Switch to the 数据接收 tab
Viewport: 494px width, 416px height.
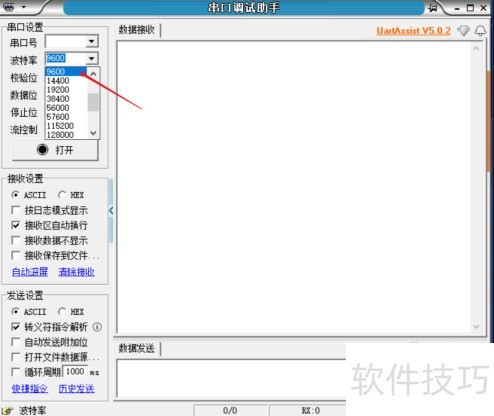tap(137, 30)
